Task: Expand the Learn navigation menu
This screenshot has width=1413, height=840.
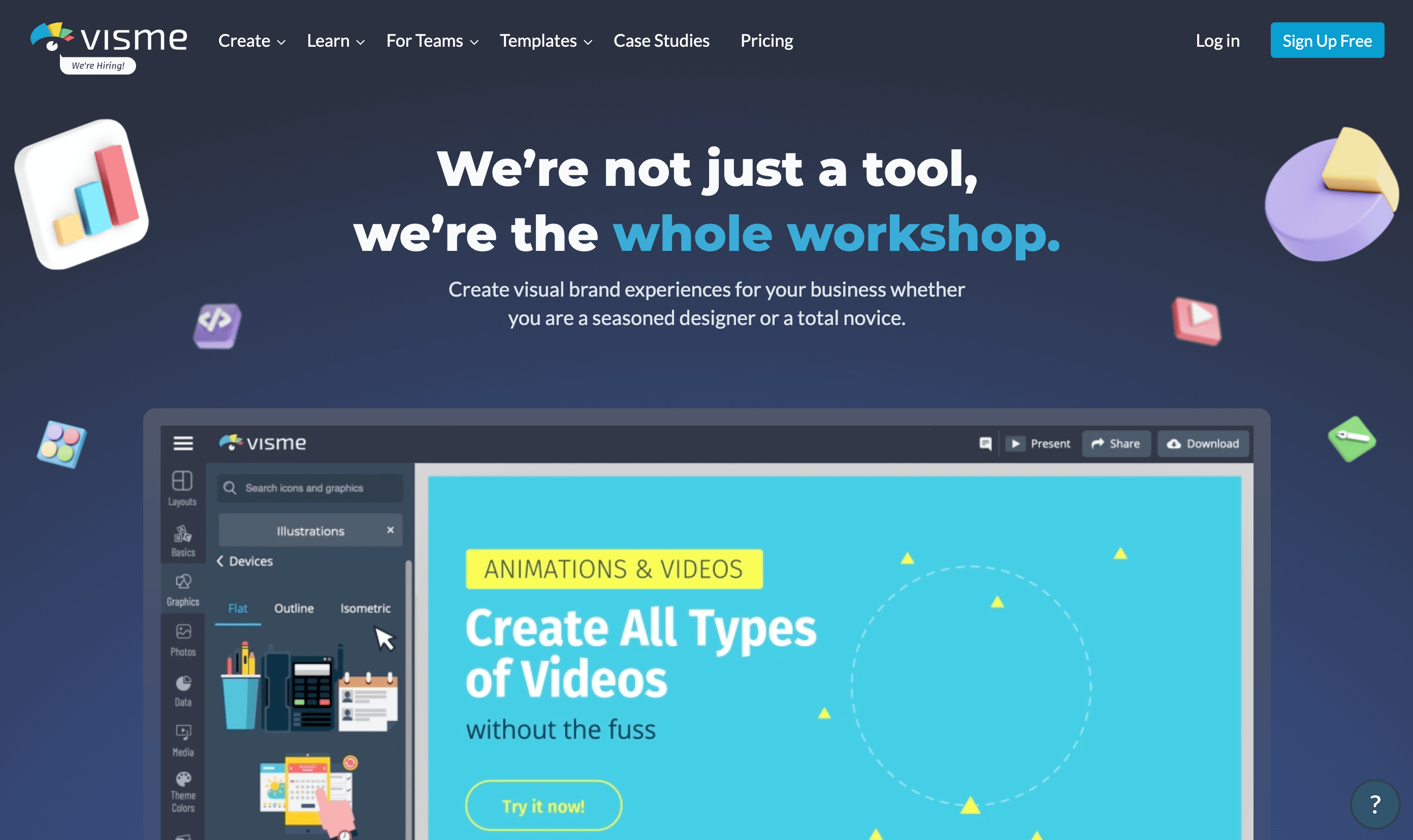Action: pos(335,40)
